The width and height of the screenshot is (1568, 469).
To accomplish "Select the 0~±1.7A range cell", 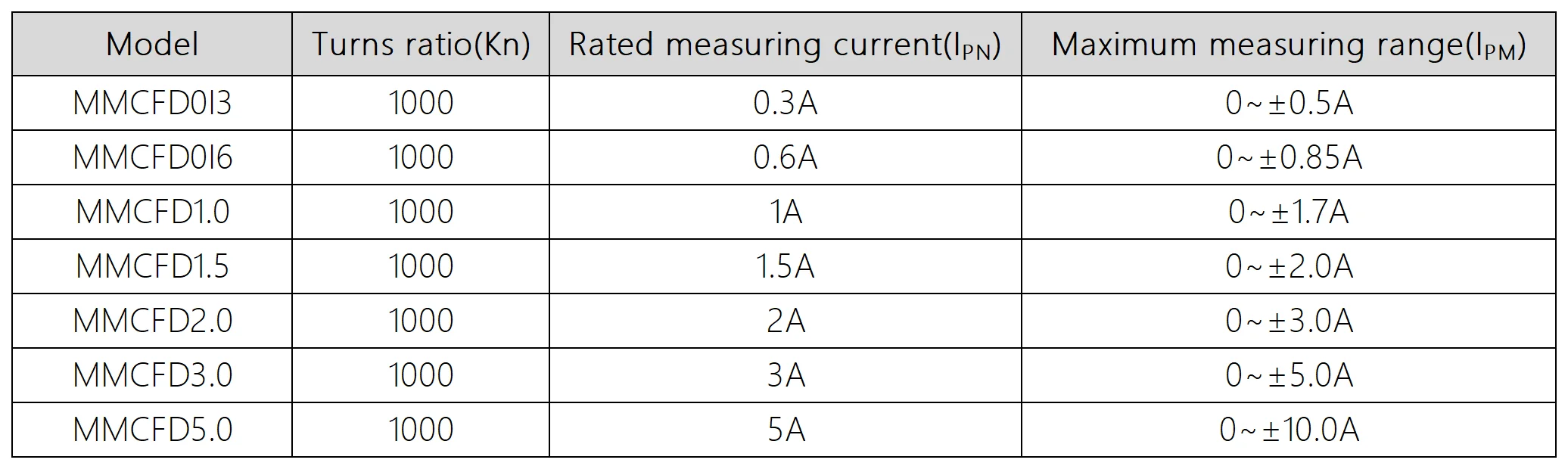I will click(x=1288, y=212).
